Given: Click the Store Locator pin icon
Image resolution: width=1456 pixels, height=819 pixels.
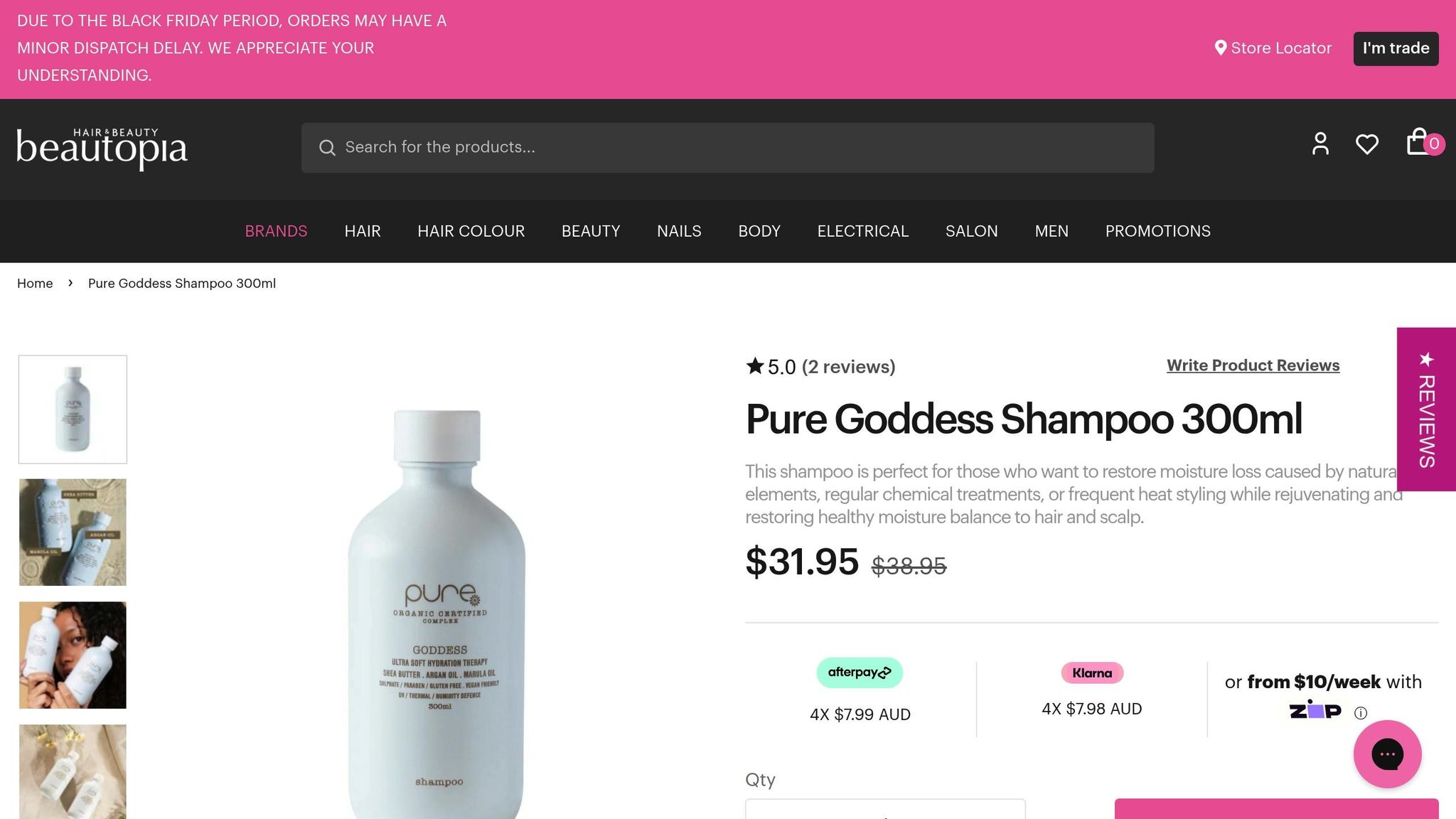Looking at the screenshot, I should pos(1221,48).
